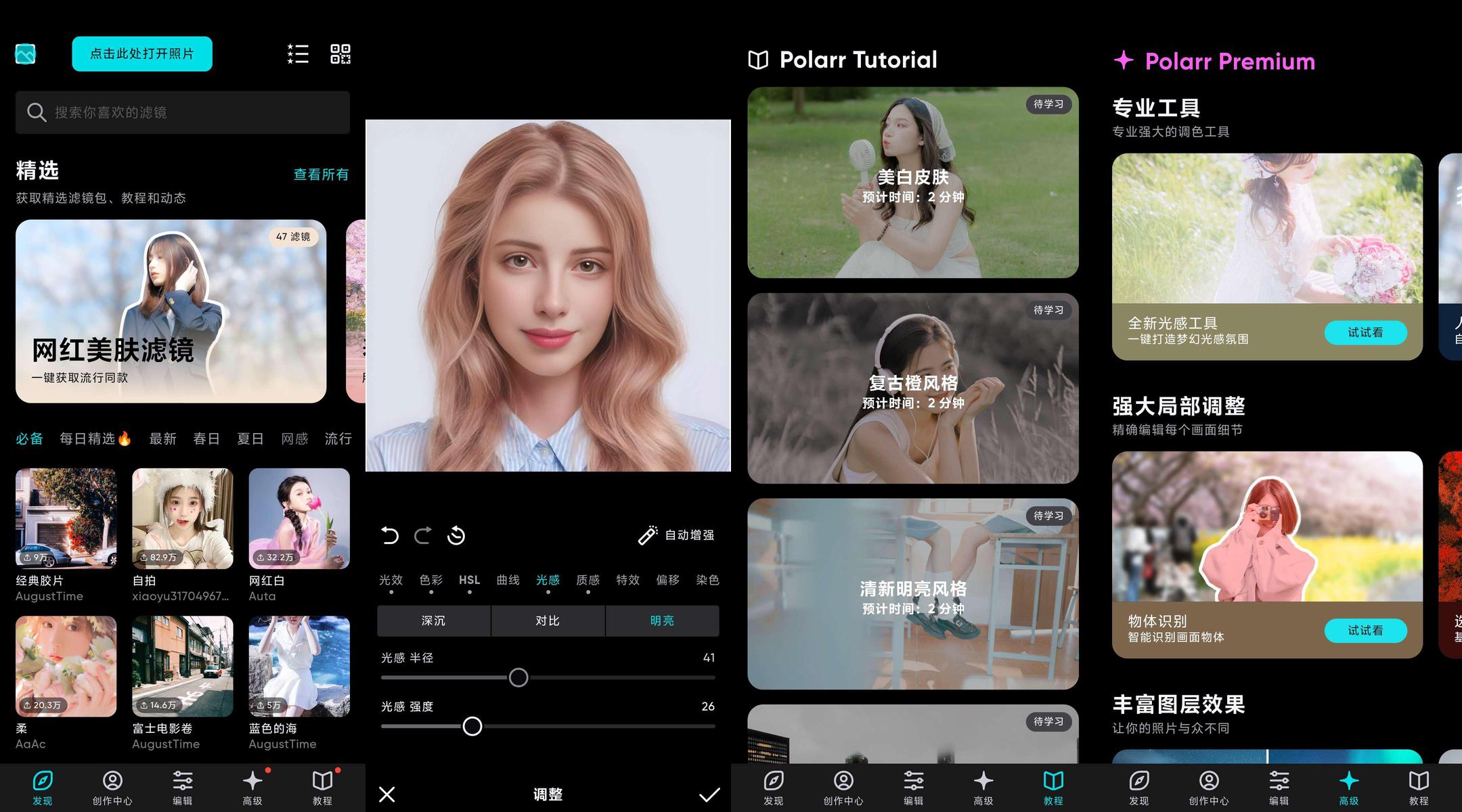Tap active 教程 in Tutorial screen nav

(1053, 788)
